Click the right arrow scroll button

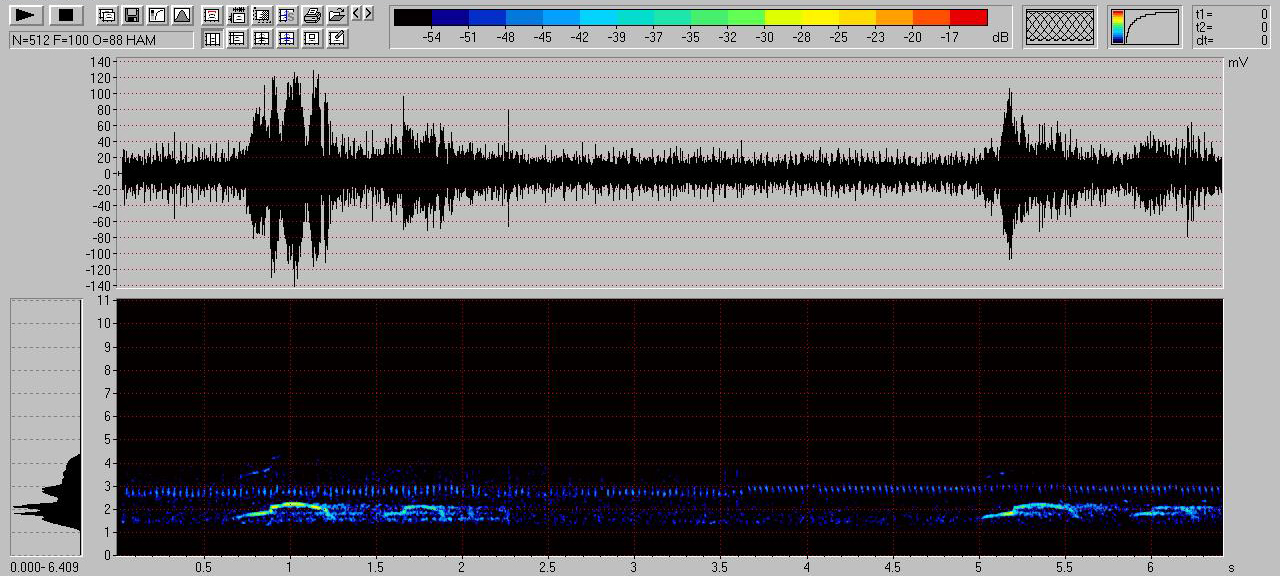tap(369, 13)
